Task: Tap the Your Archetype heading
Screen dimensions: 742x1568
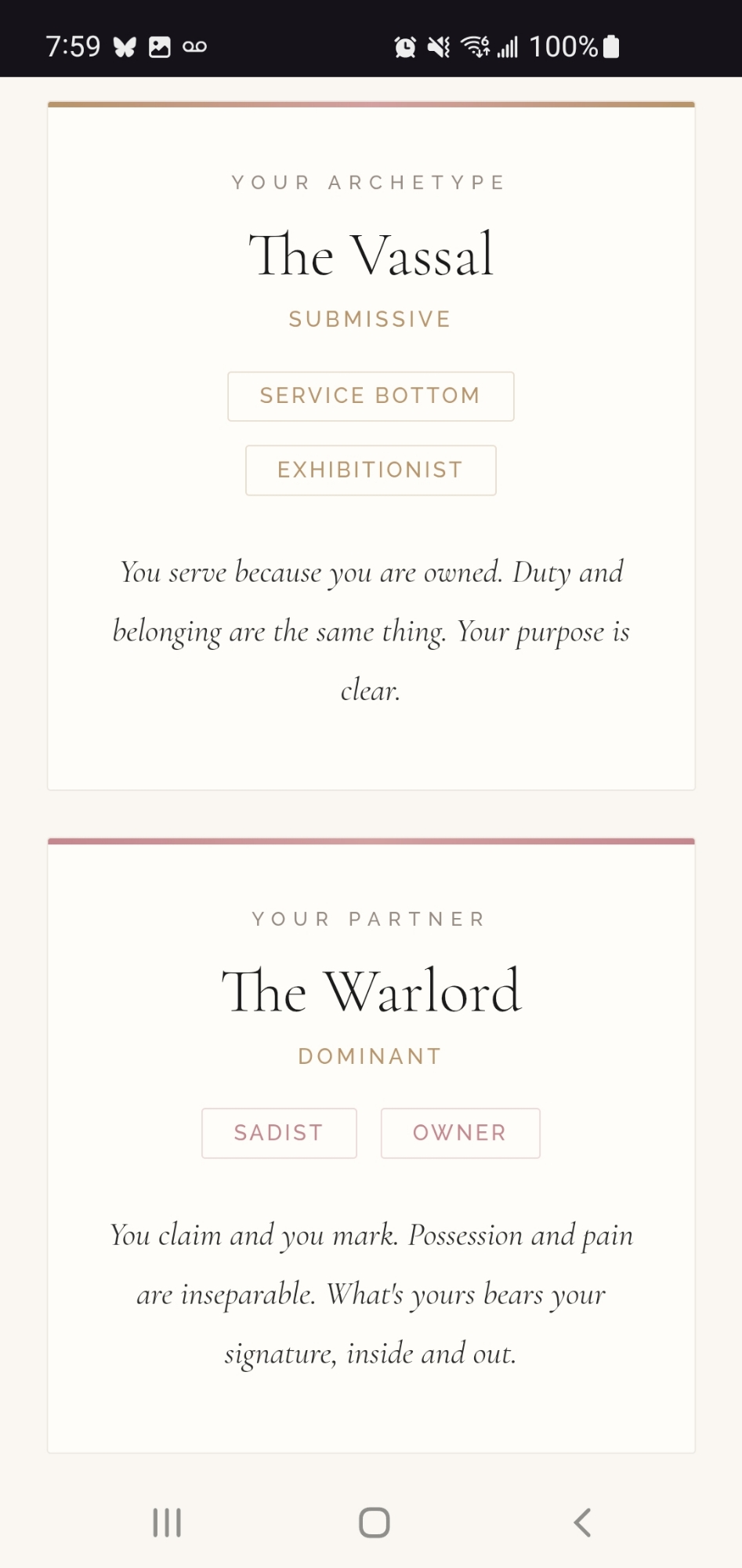Action: click(x=370, y=183)
